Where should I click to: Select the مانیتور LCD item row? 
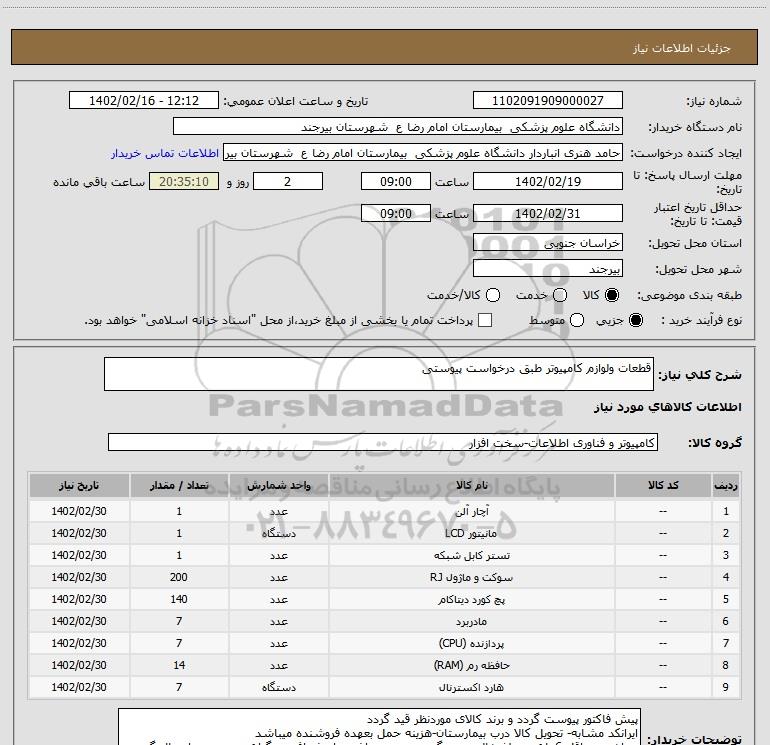(x=385, y=533)
